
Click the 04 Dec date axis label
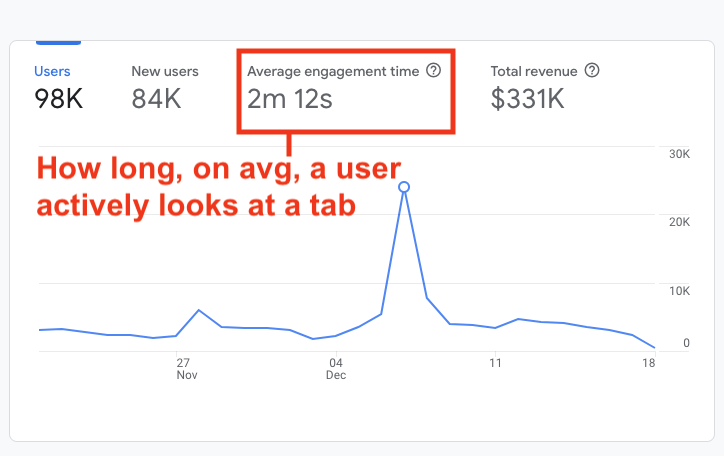coord(337,369)
